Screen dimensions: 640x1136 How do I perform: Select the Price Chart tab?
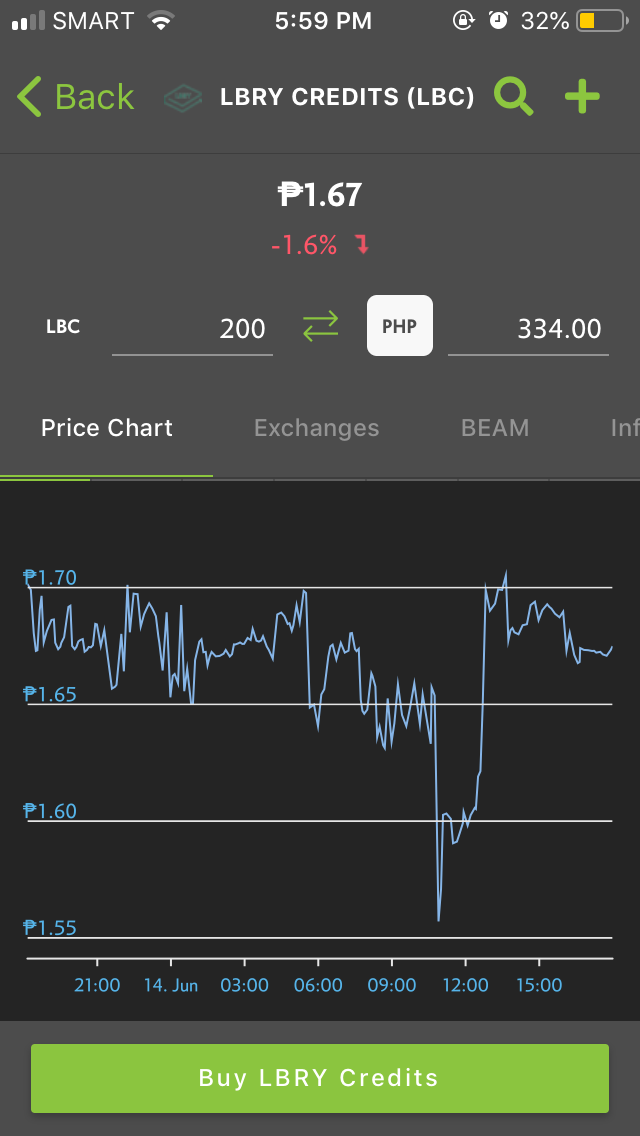(107, 428)
